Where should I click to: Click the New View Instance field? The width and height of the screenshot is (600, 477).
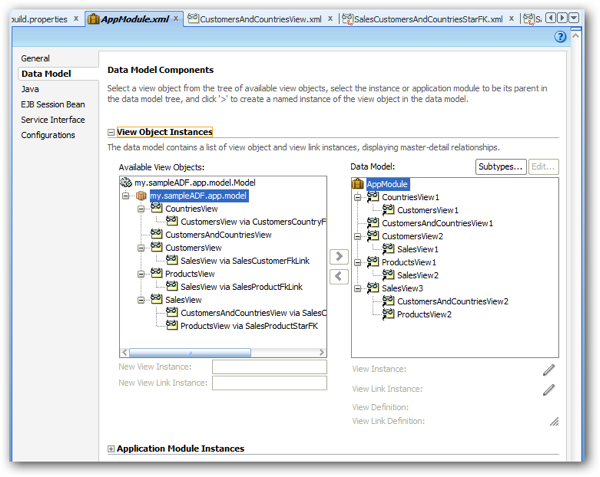pos(269,367)
